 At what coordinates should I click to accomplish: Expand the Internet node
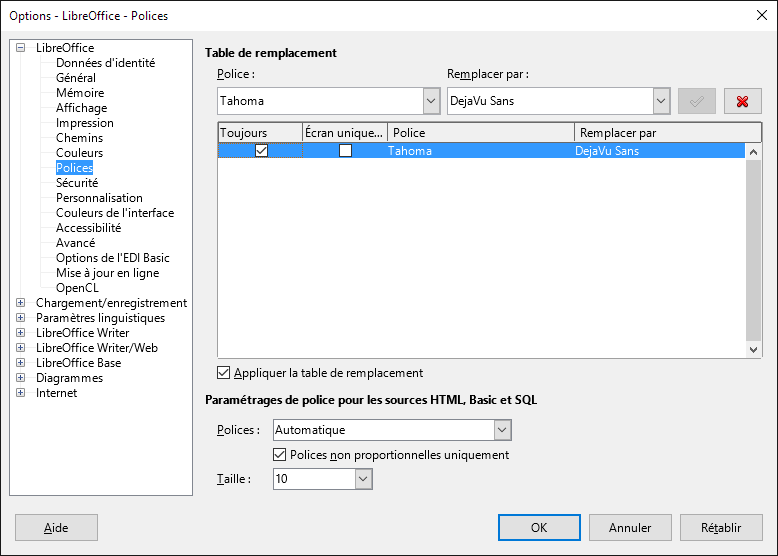pyautogui.click(x=20, y=392)
